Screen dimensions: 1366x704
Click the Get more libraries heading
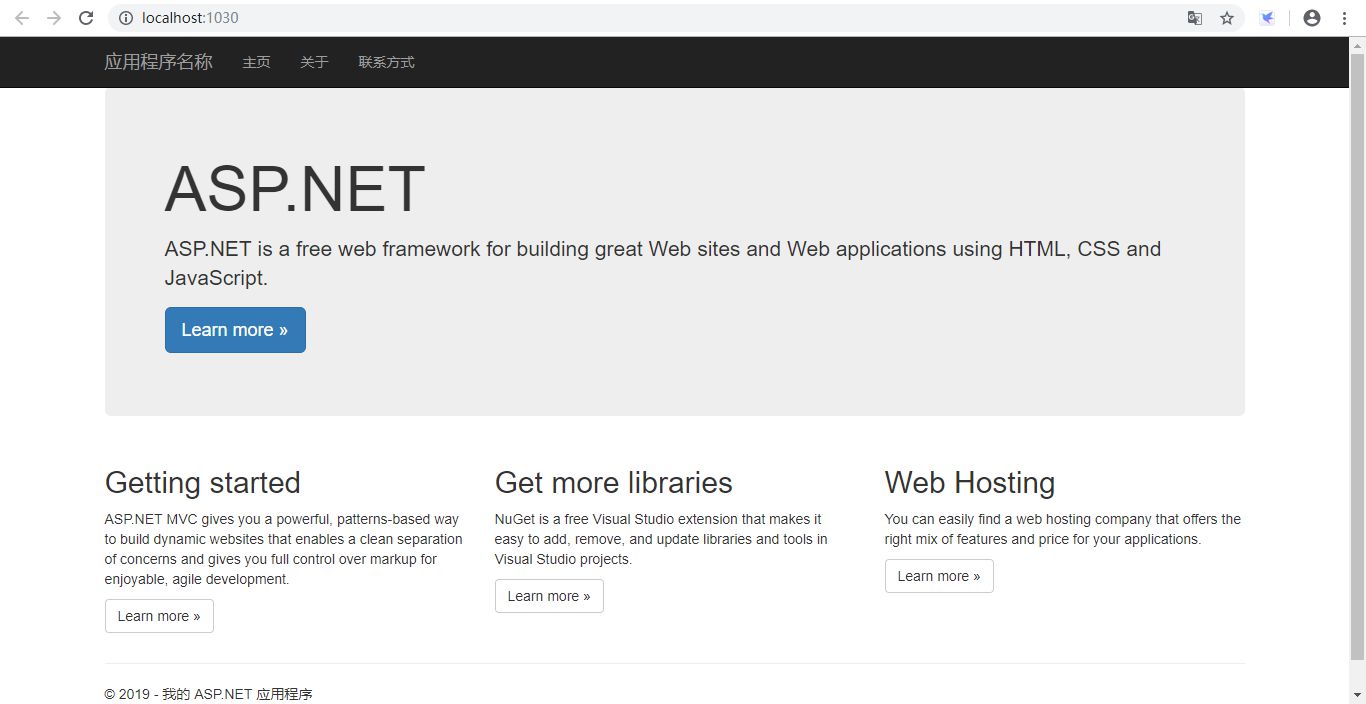(614, 483)
